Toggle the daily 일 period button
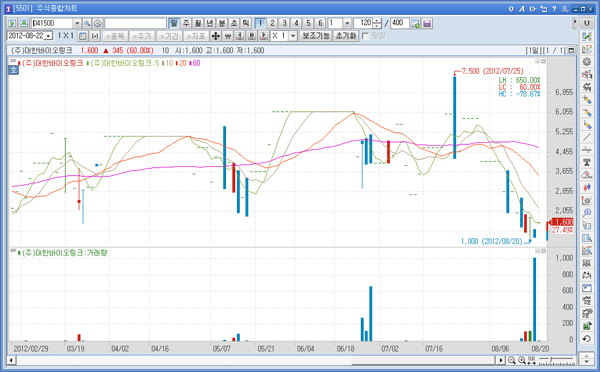This screenshot has height=372, width=600. [x=174, y=23]
